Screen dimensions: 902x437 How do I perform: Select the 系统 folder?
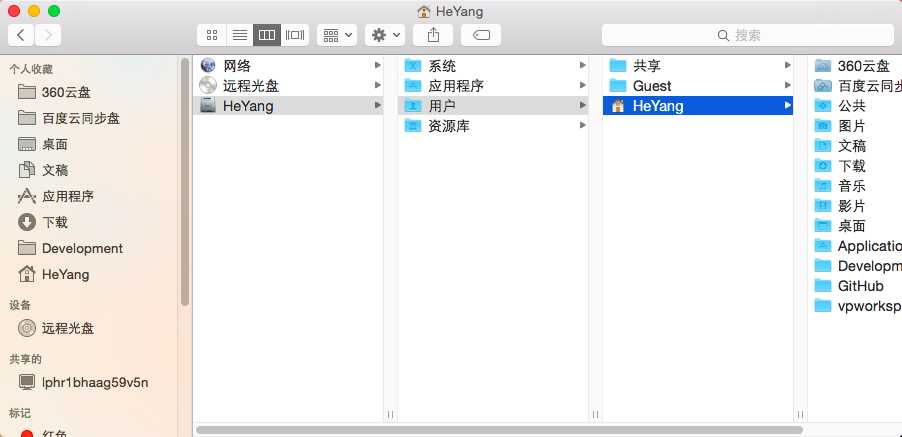tap(493, 66)
